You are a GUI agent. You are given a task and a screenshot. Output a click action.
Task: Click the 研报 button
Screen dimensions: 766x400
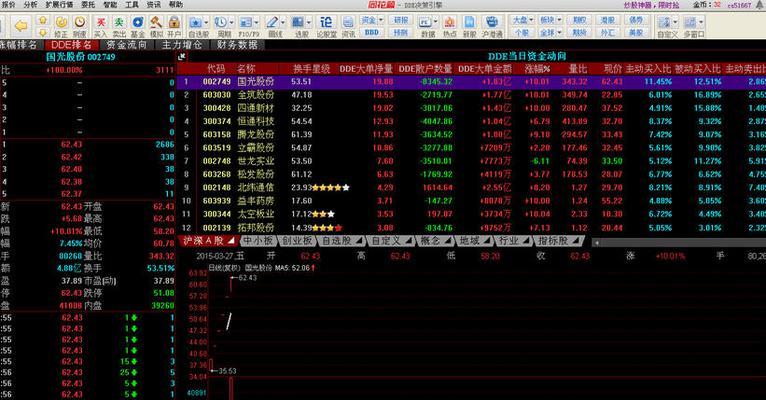[x=401, y=20]
